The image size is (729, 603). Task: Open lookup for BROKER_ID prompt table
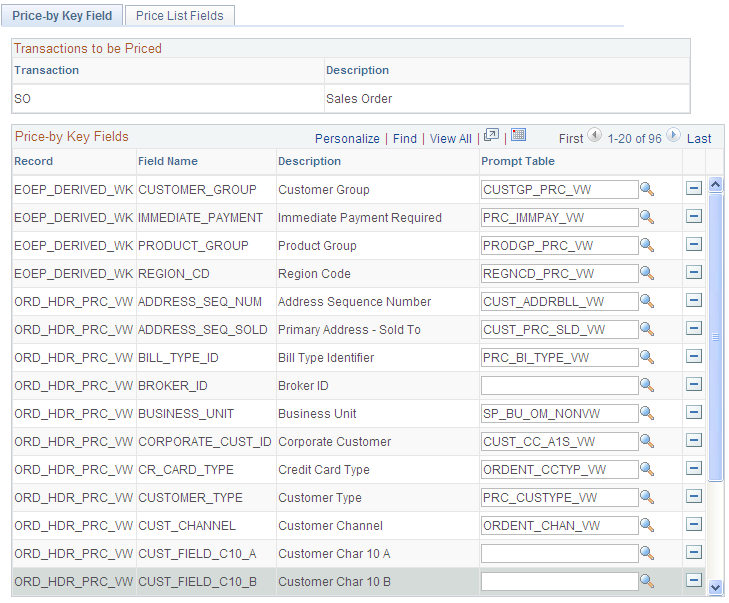tap(647, 385)
